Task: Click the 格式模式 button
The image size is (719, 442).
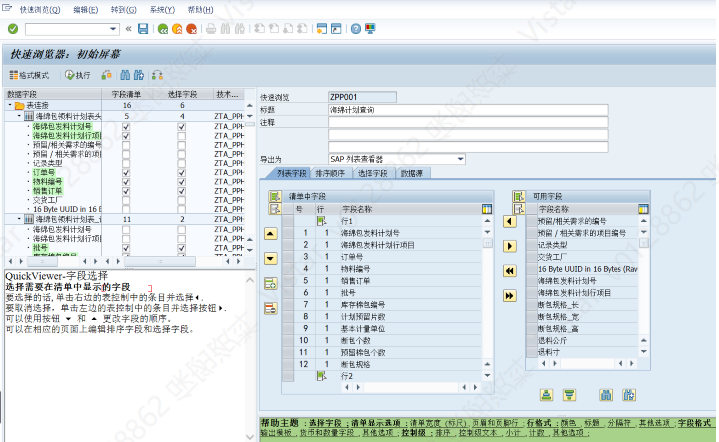Action: coord(29,75)
